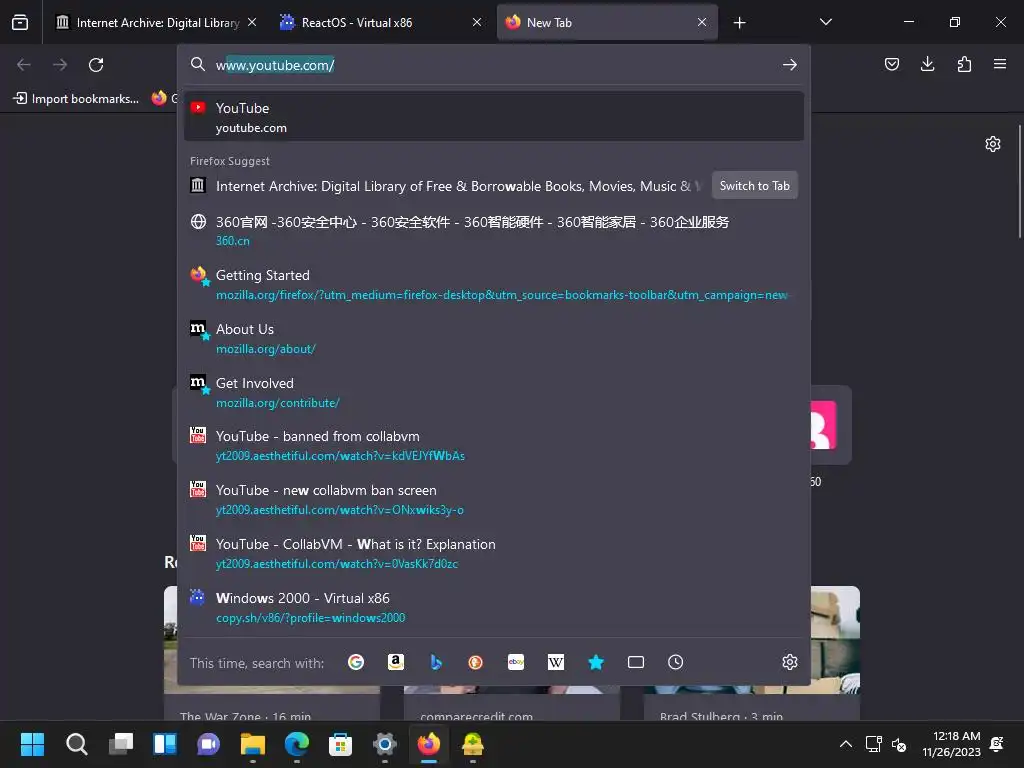Open Save to Pocket
This screenshot has width=1024, height=768.
[891, 64]
